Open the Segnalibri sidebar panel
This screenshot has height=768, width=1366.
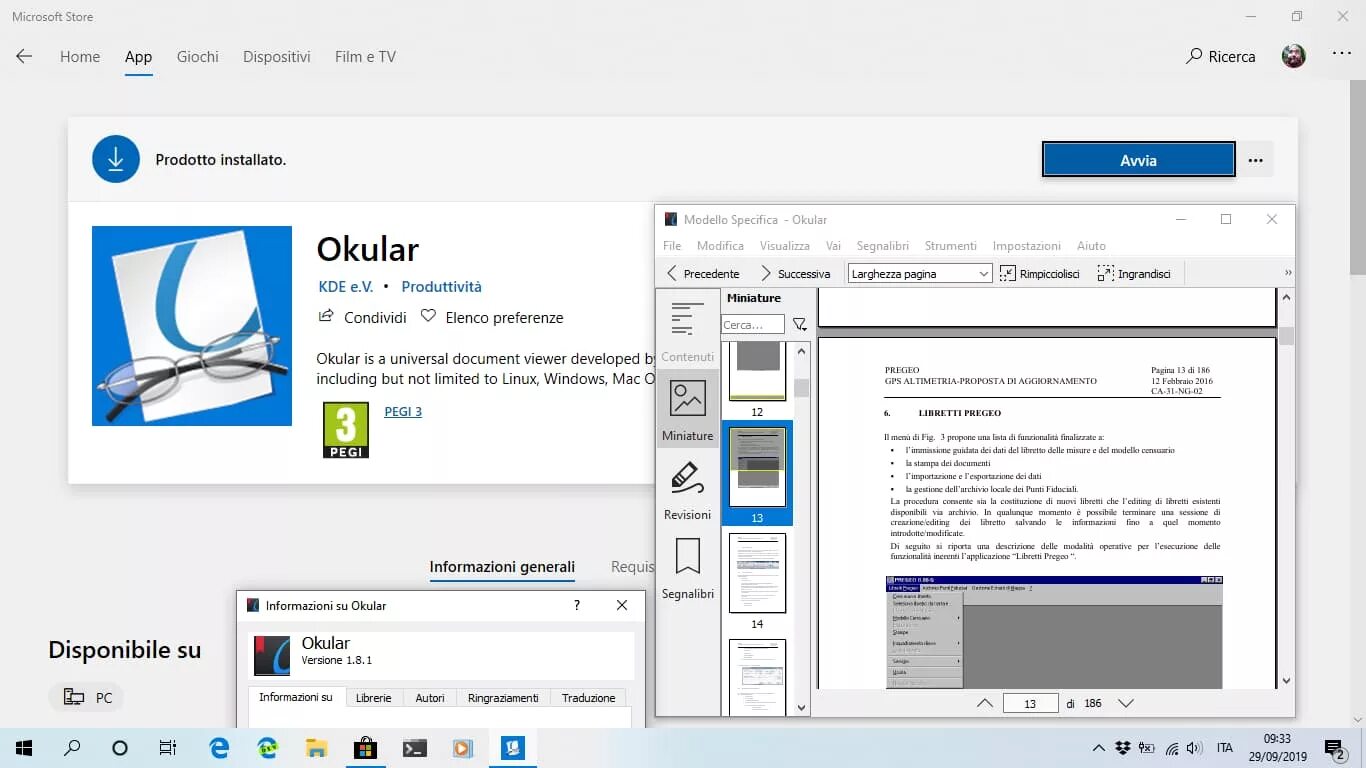point(688,567)
